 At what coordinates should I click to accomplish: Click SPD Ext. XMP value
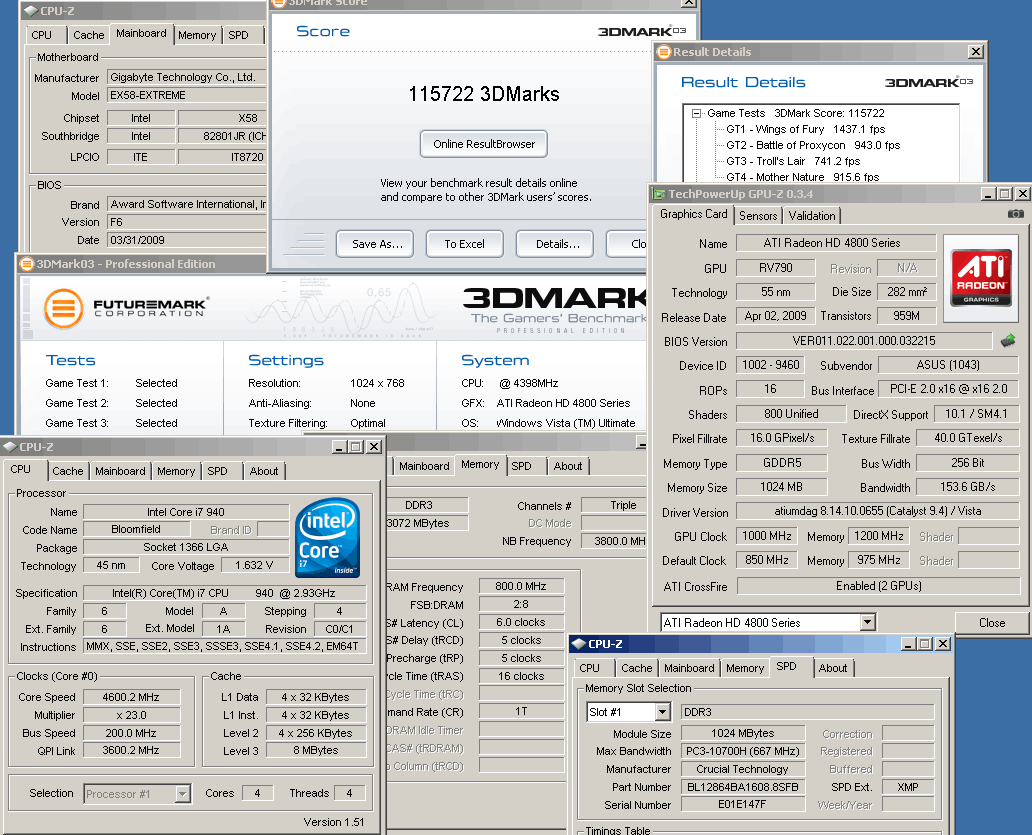(908, 787)
